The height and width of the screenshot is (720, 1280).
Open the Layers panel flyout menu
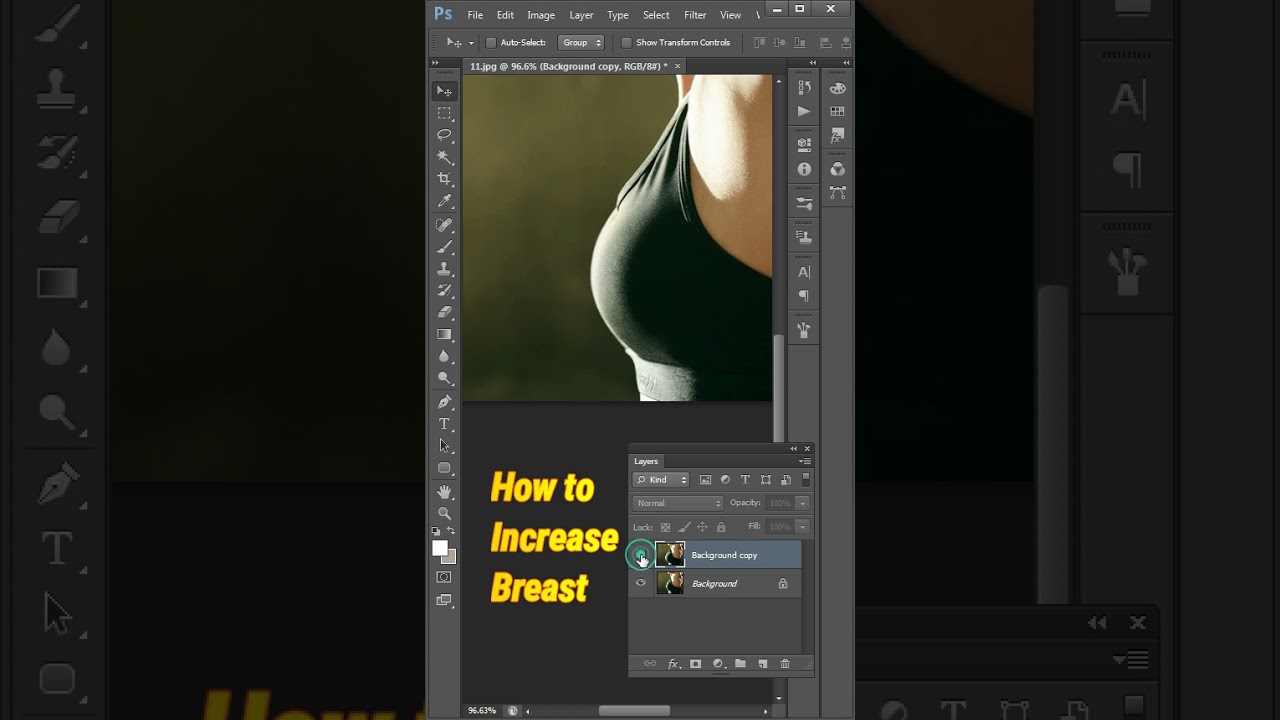click(x=805, y=461)
